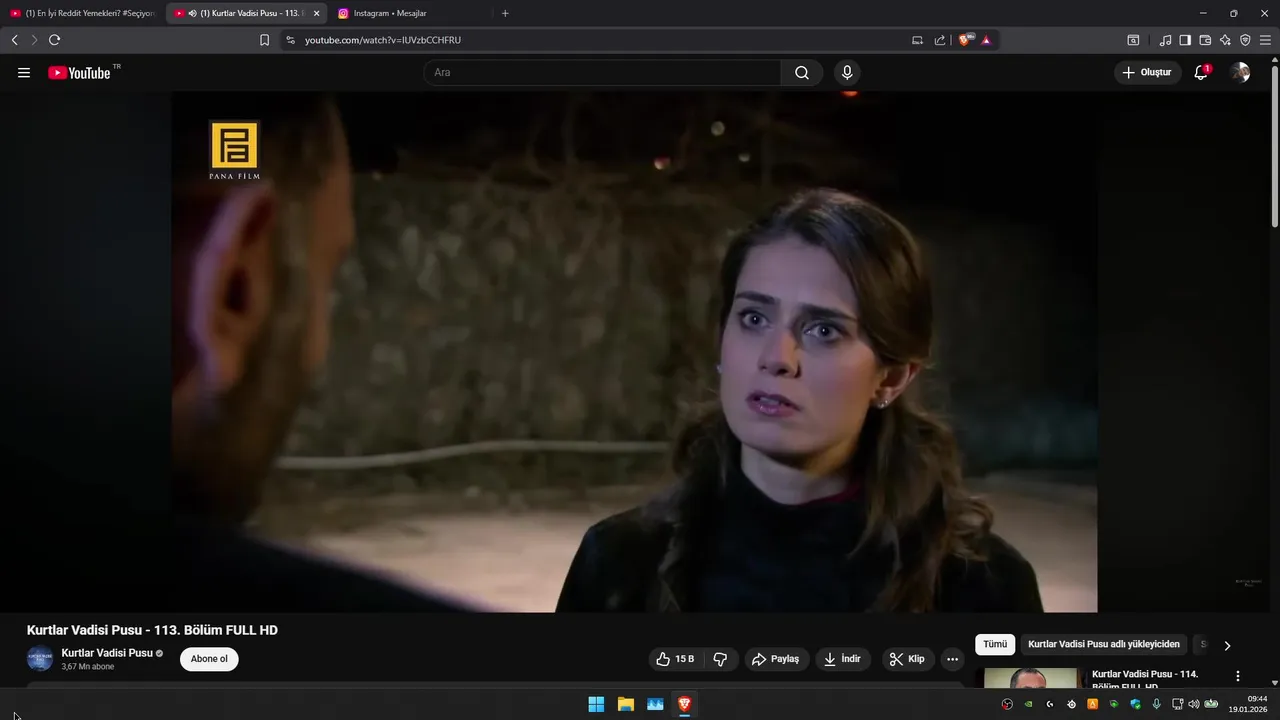
Task: Go forward with the browser forward arrow
Action: click(34, 40)
